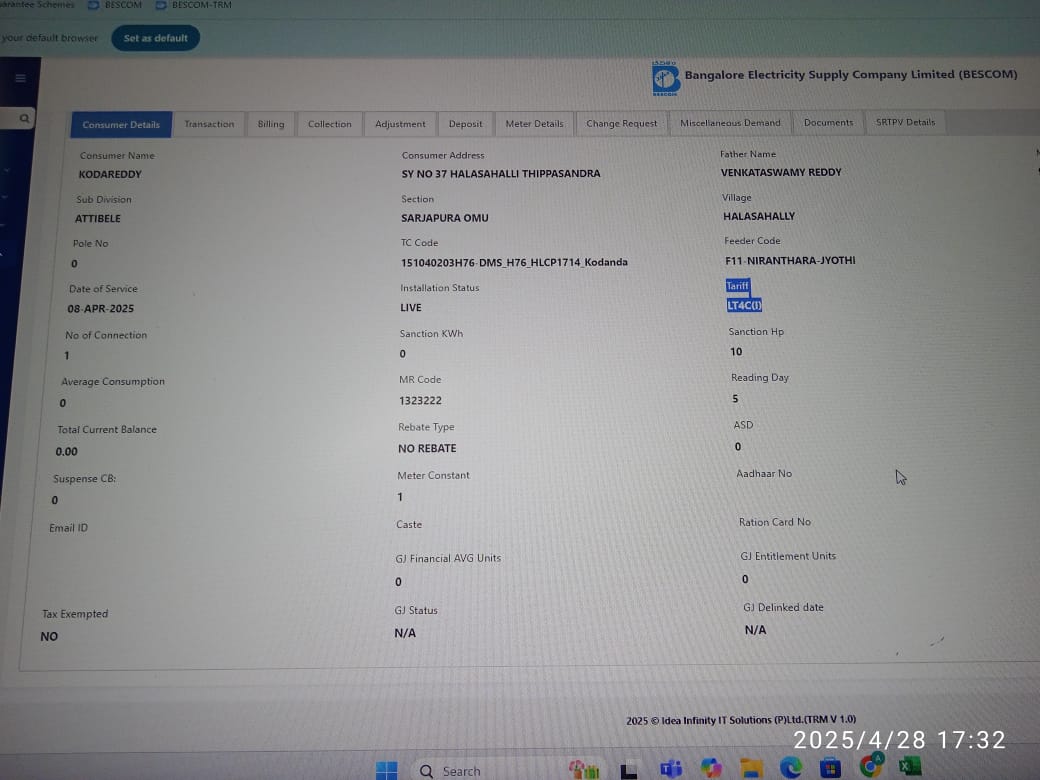Open the BESCOM-TRM bookmark
Image resolution: width=1040 pixels, height=780 pixels.
click(x=194, y=5)
